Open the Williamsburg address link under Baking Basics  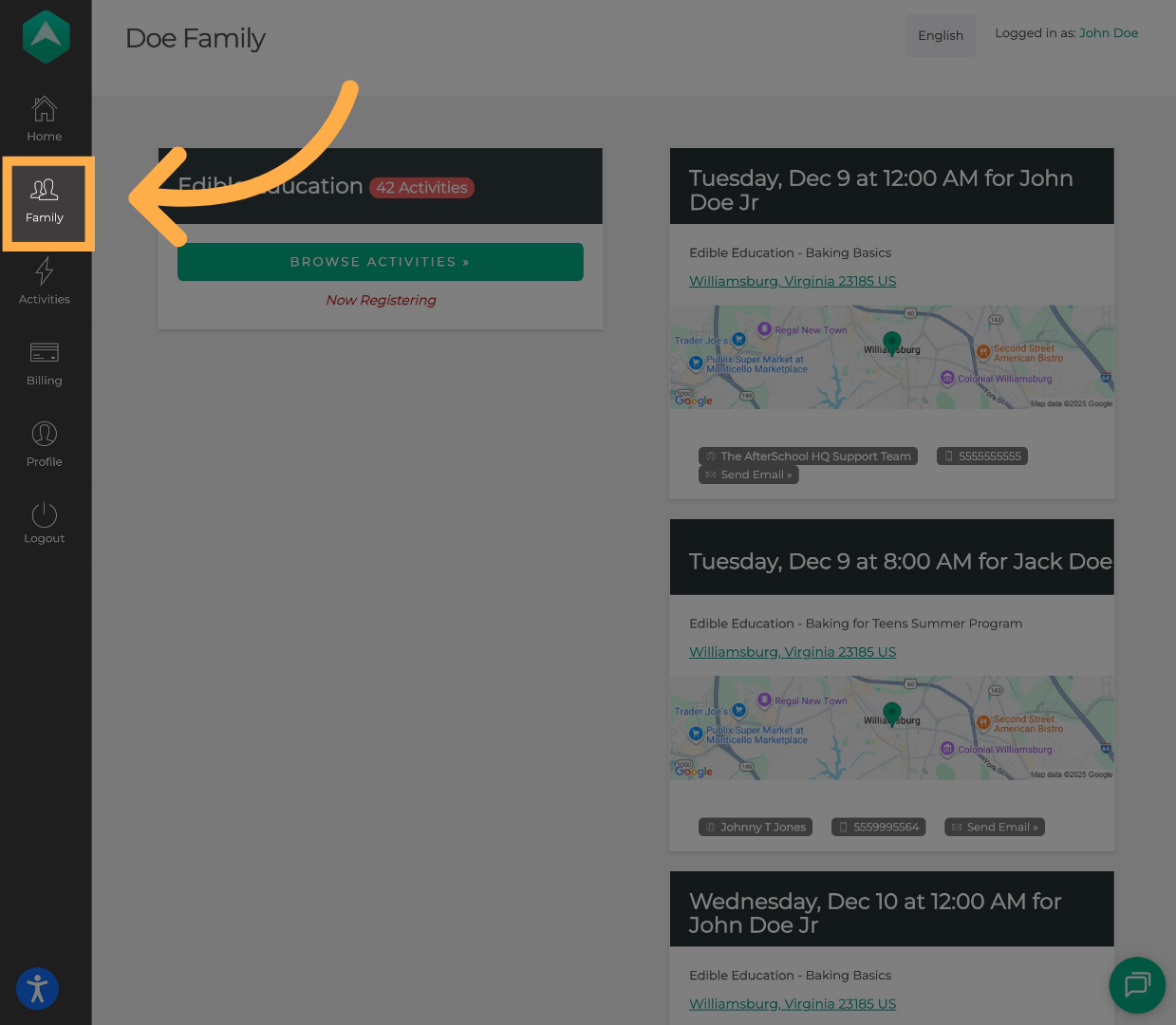[x=792, y=281]
